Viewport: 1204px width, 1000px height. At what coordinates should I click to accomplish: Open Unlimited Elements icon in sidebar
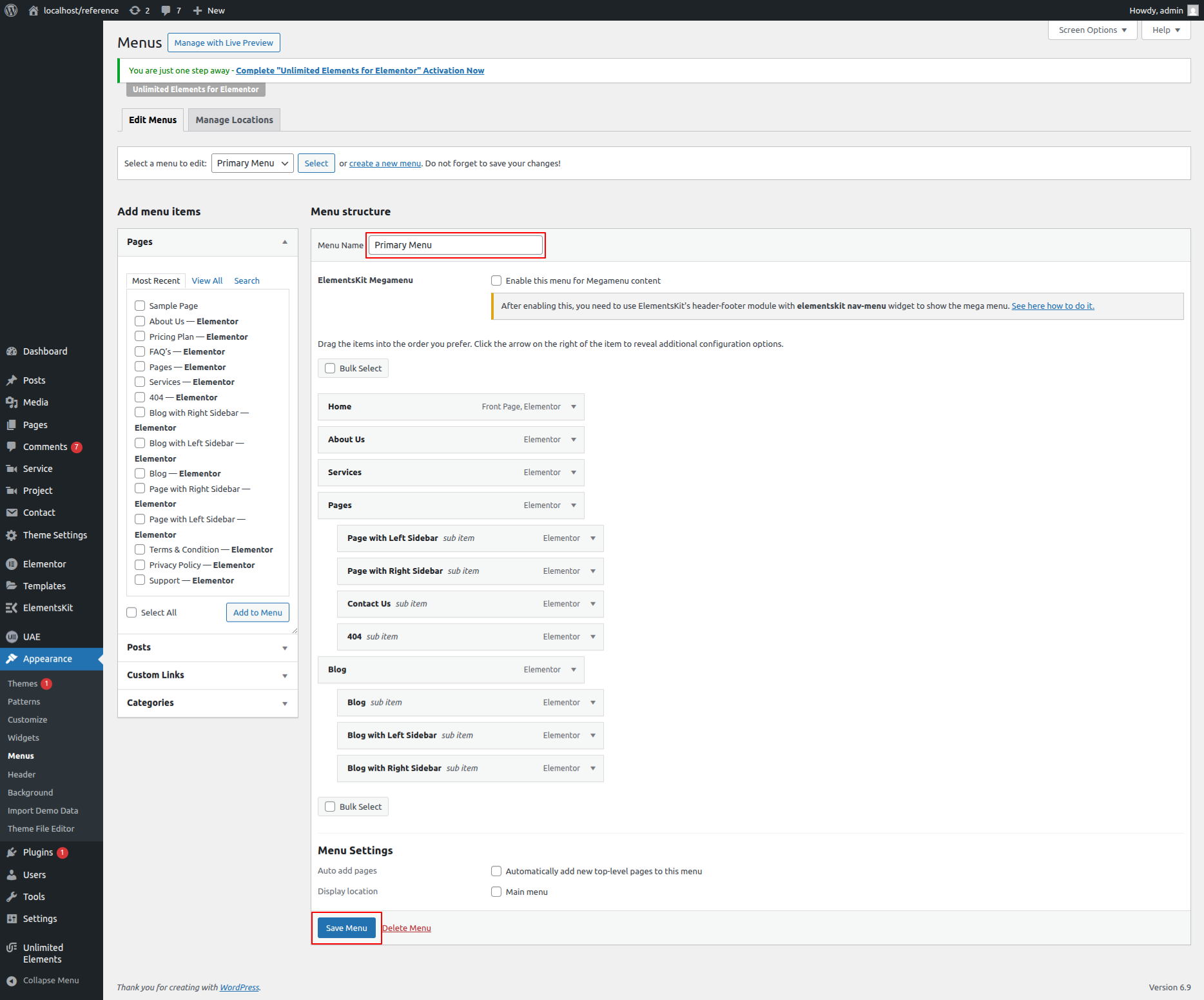[12, 948]
